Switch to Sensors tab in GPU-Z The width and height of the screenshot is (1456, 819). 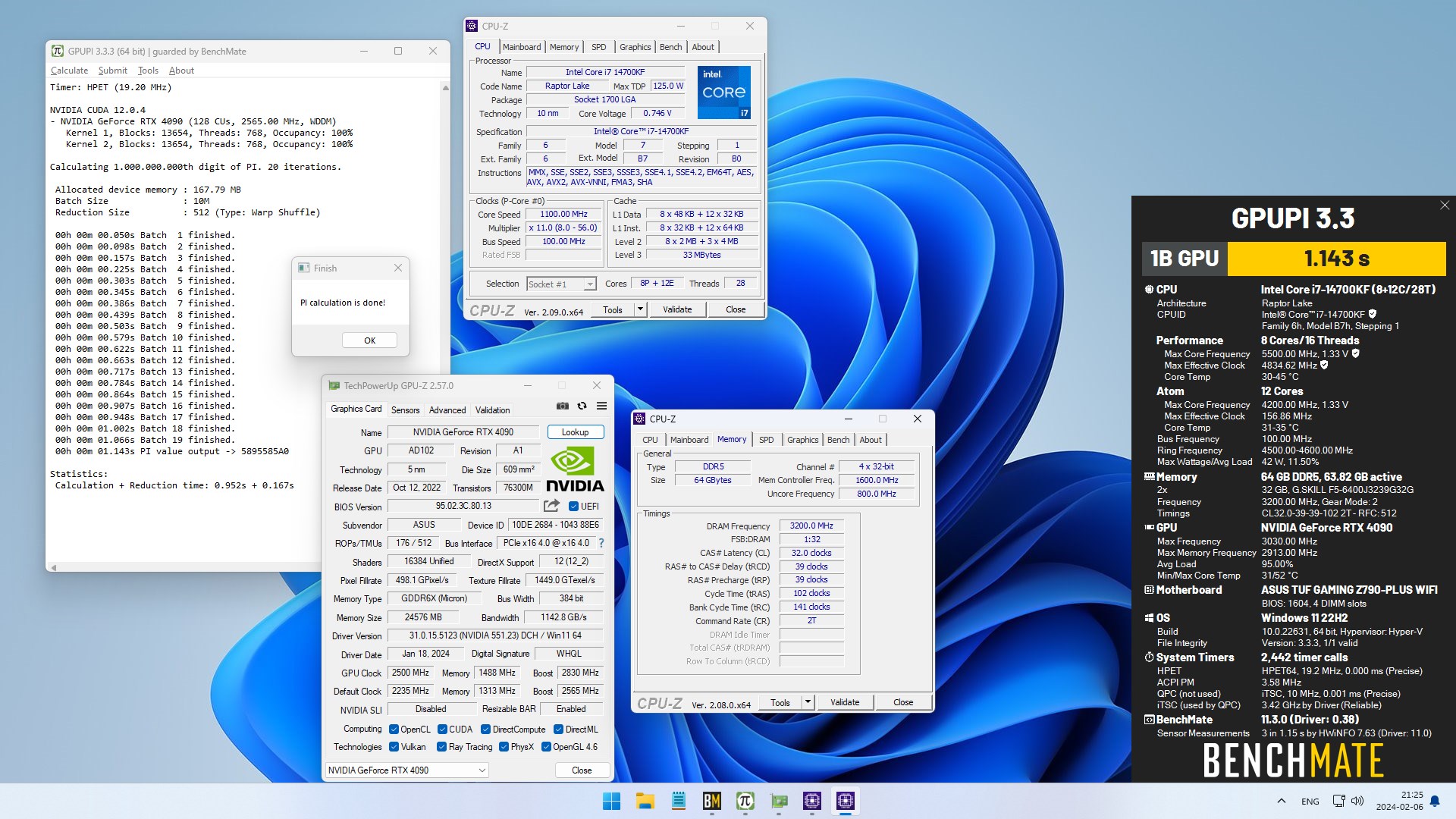[x=405, y=410]
